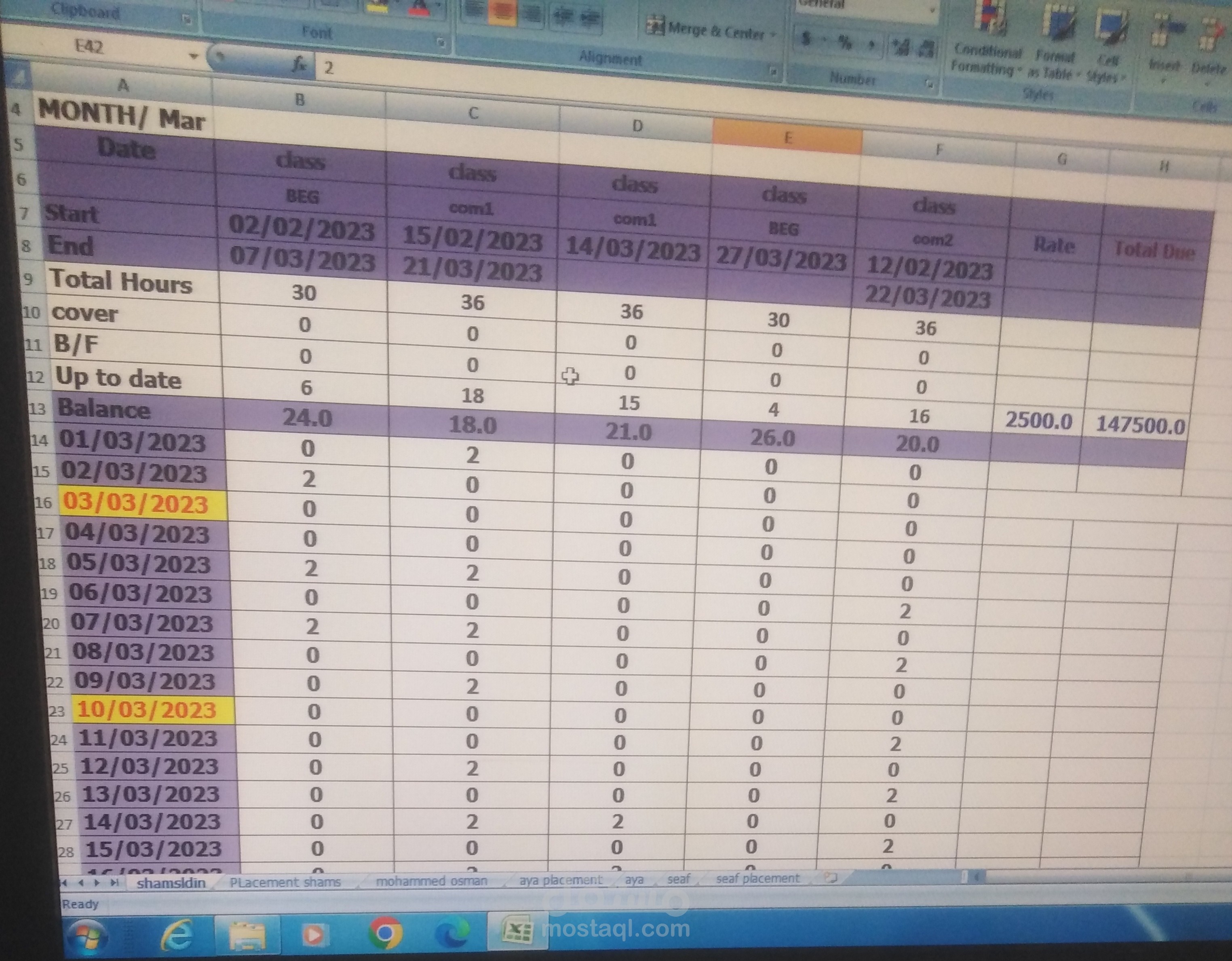This screenshot has width=1232, height=961.
Task: Open the Windows Start button
Action: point(88,937)
